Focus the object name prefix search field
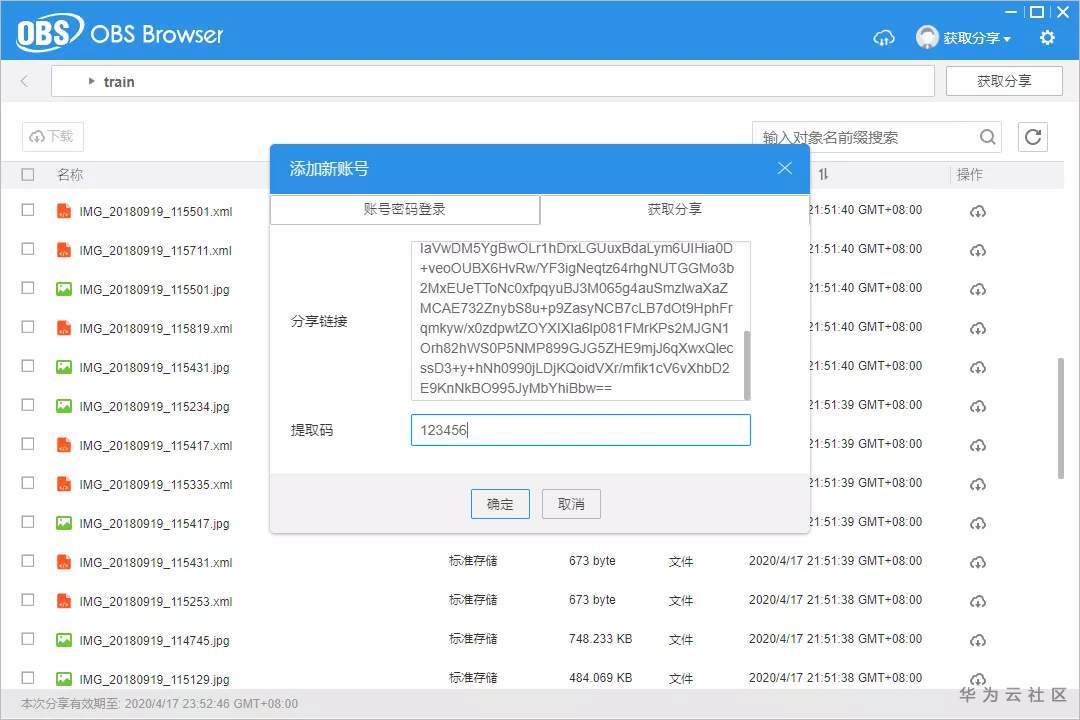1080x720 pixels. (x=866, y=137)
